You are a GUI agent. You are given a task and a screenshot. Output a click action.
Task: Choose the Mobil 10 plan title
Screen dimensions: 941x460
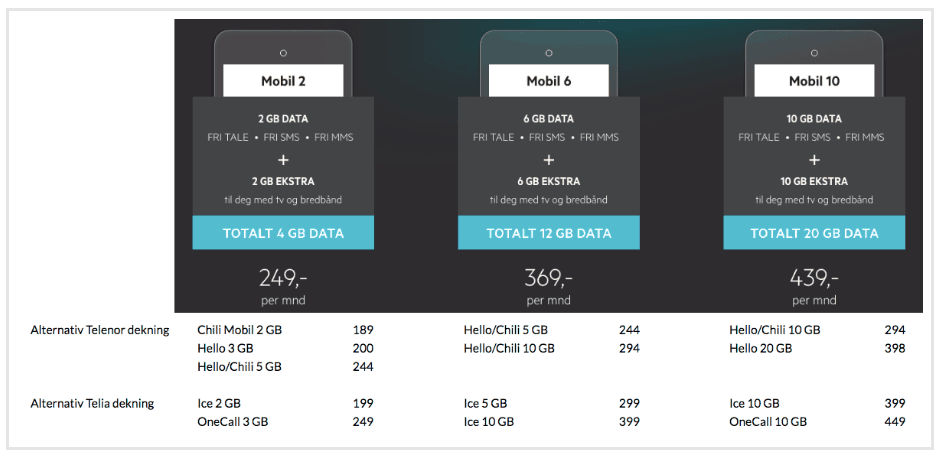[814, 81]
